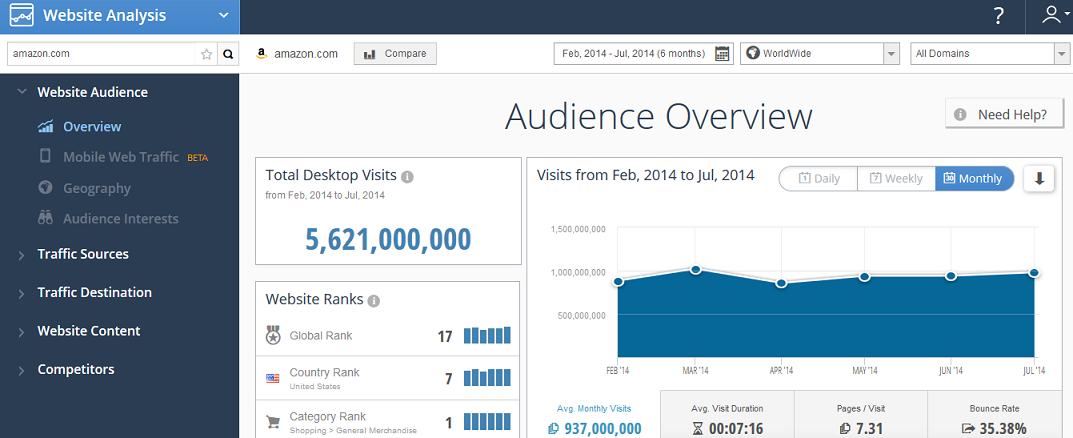Click the Visits from Feb, 2014 chart title

[645, 175]
